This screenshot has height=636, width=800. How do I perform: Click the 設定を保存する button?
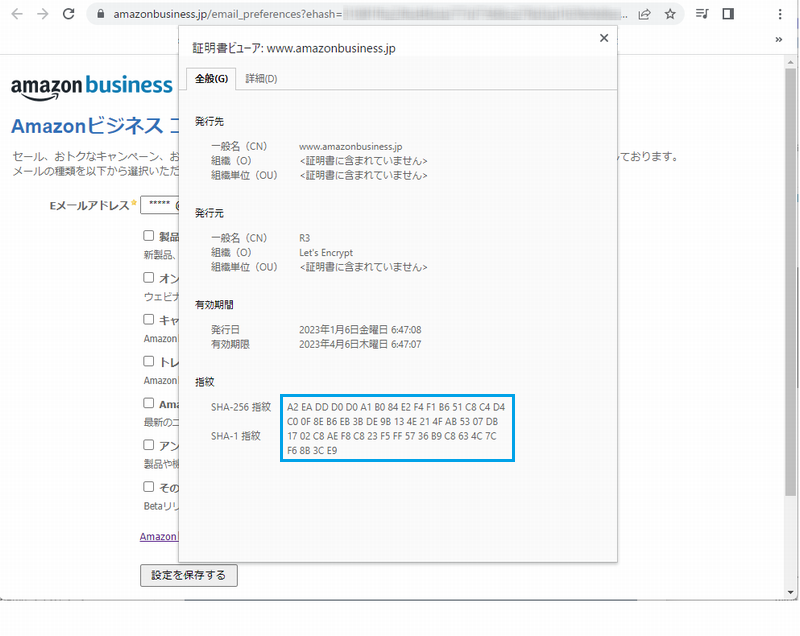point(188,575)
